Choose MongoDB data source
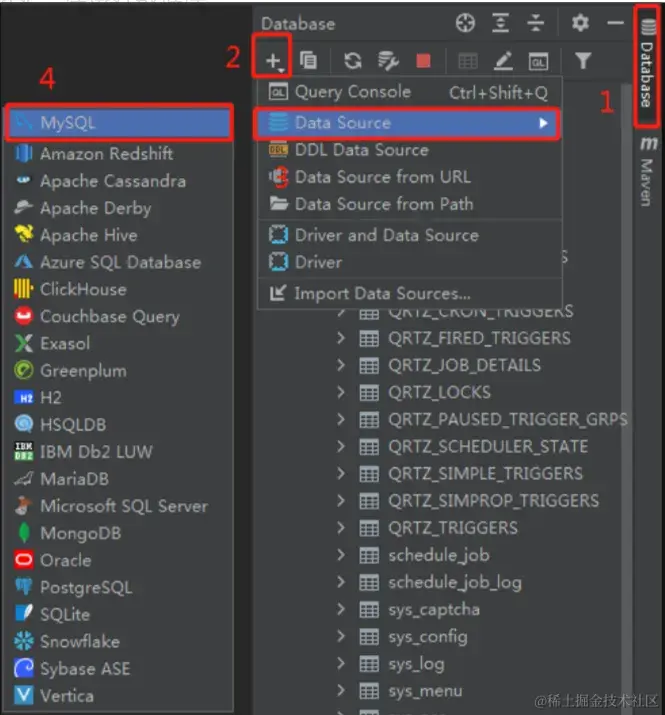The image size is (665, 715). coord(119,533)
